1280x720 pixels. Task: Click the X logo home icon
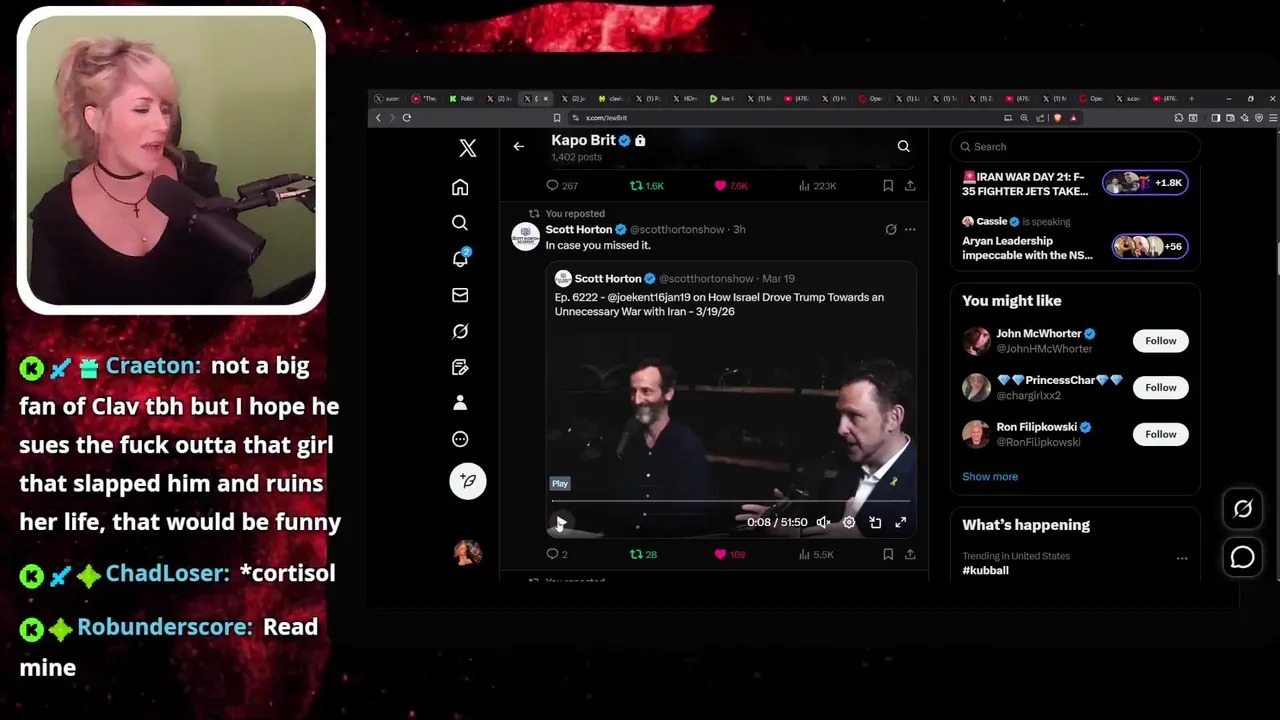(468, 148)
